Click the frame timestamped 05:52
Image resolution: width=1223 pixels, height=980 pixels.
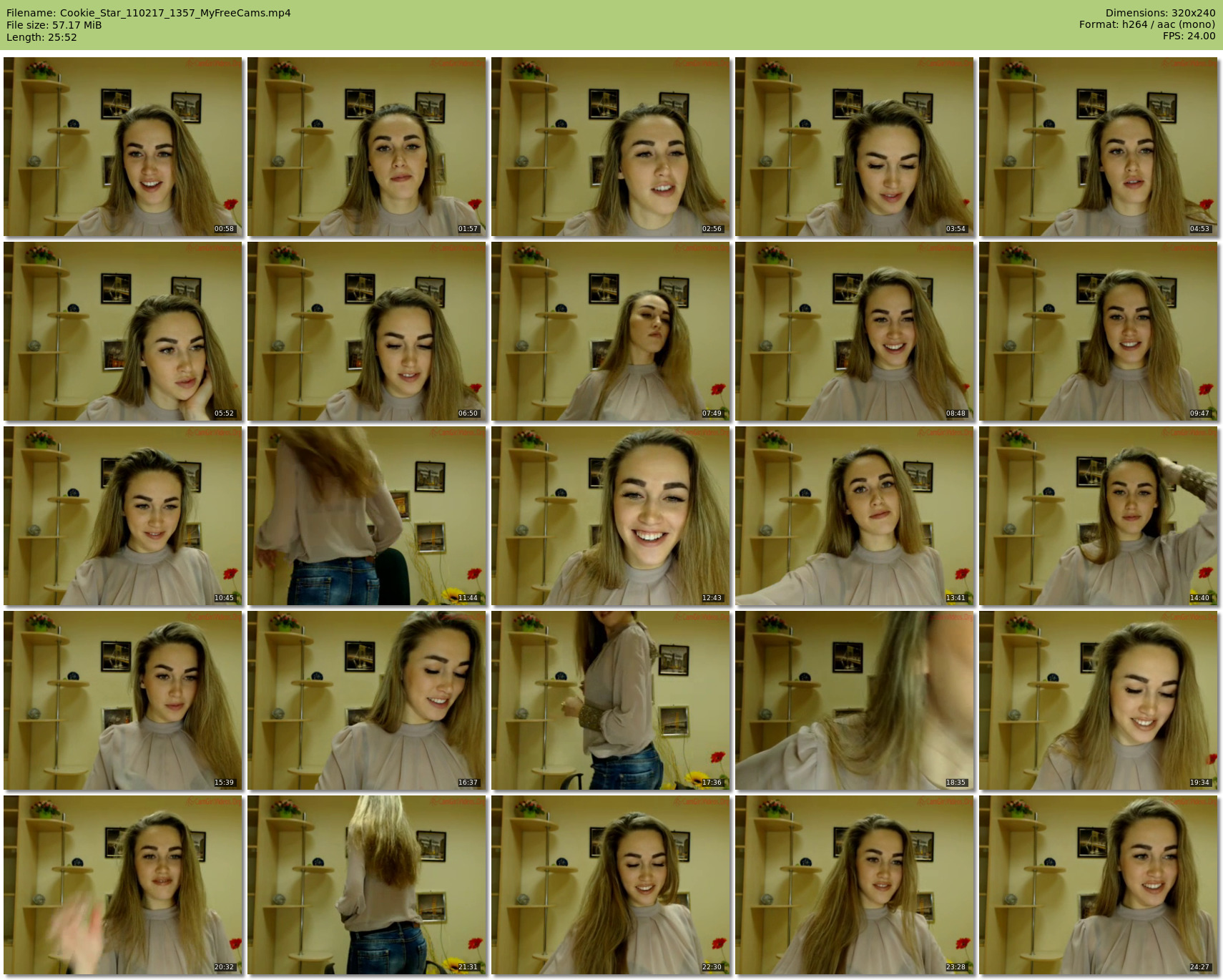point(123,331)
